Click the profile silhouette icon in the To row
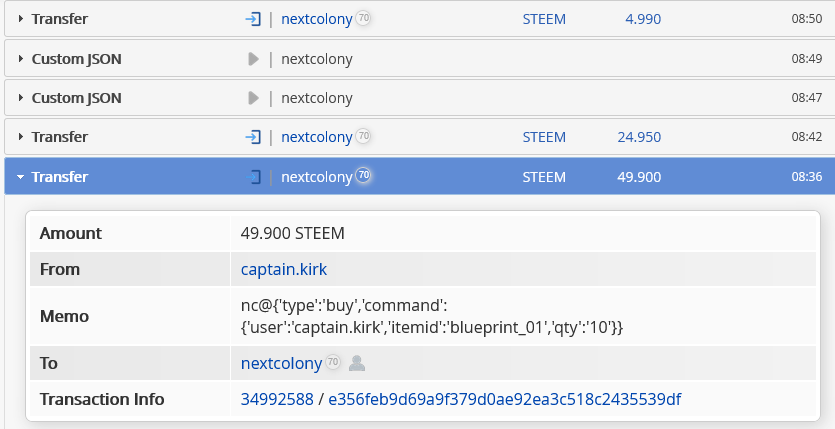 coord(358,363)
